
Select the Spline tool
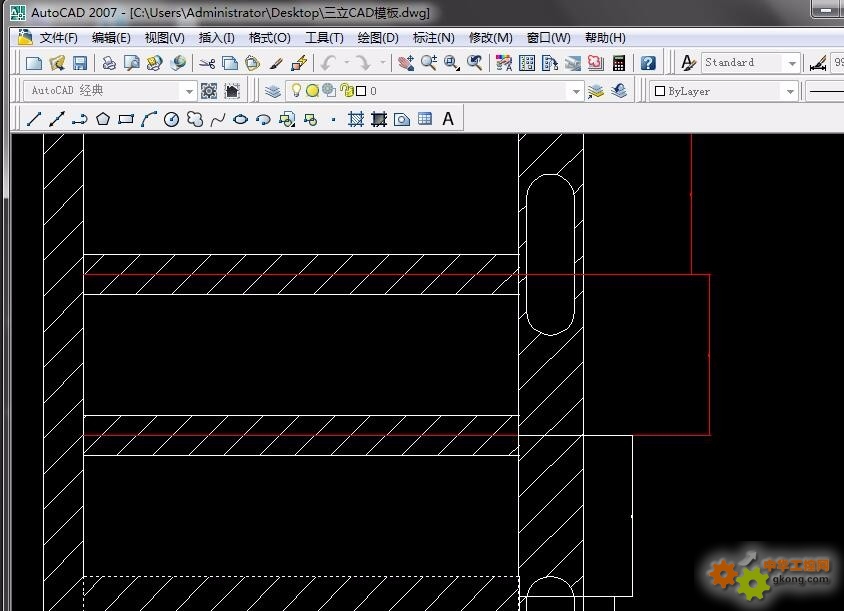click(217, 119)
